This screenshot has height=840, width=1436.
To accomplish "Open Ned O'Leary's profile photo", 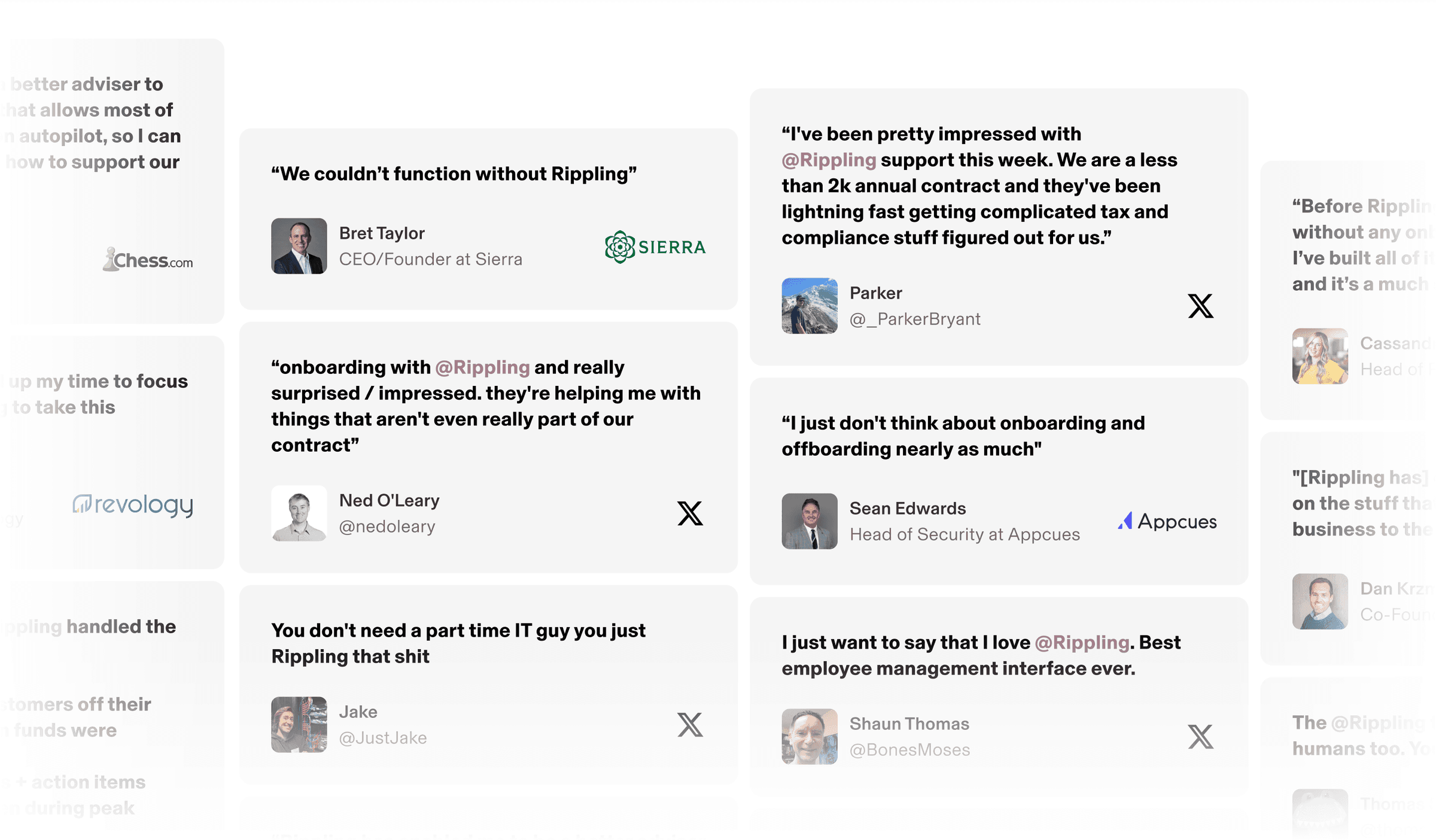I will click(299, 513).
